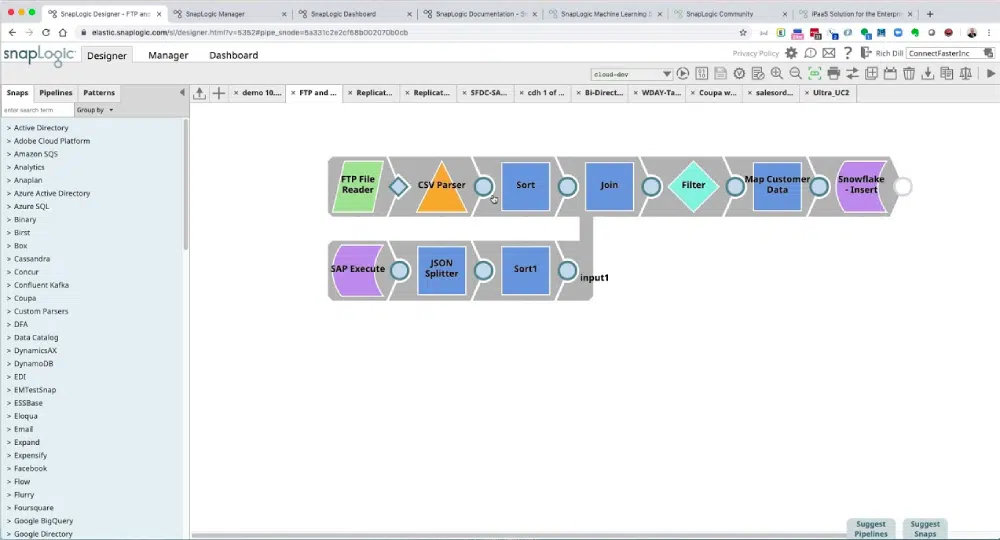Viewport: 1000px width, 540px height.
Task: Click the Suggest Pipelines button
Action: (871, 529)
